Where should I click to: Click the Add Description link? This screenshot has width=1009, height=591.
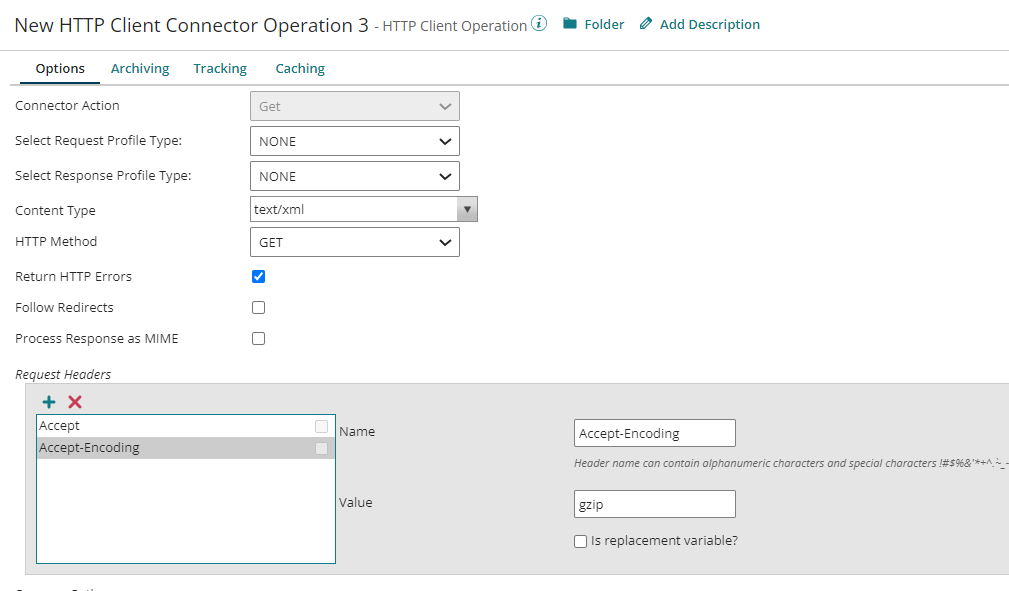click(708, 24)
